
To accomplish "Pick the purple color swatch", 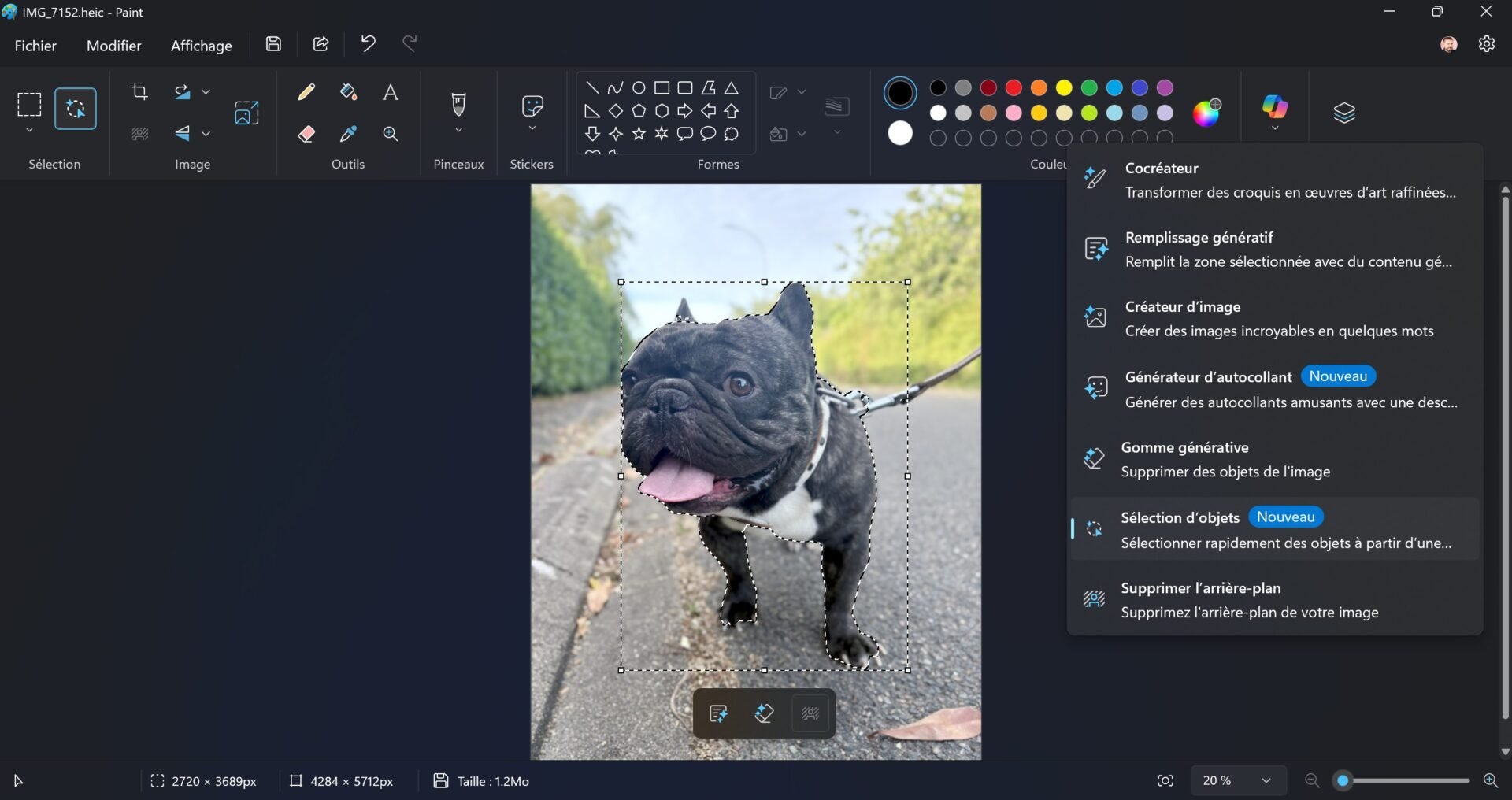I will 1165,87.
